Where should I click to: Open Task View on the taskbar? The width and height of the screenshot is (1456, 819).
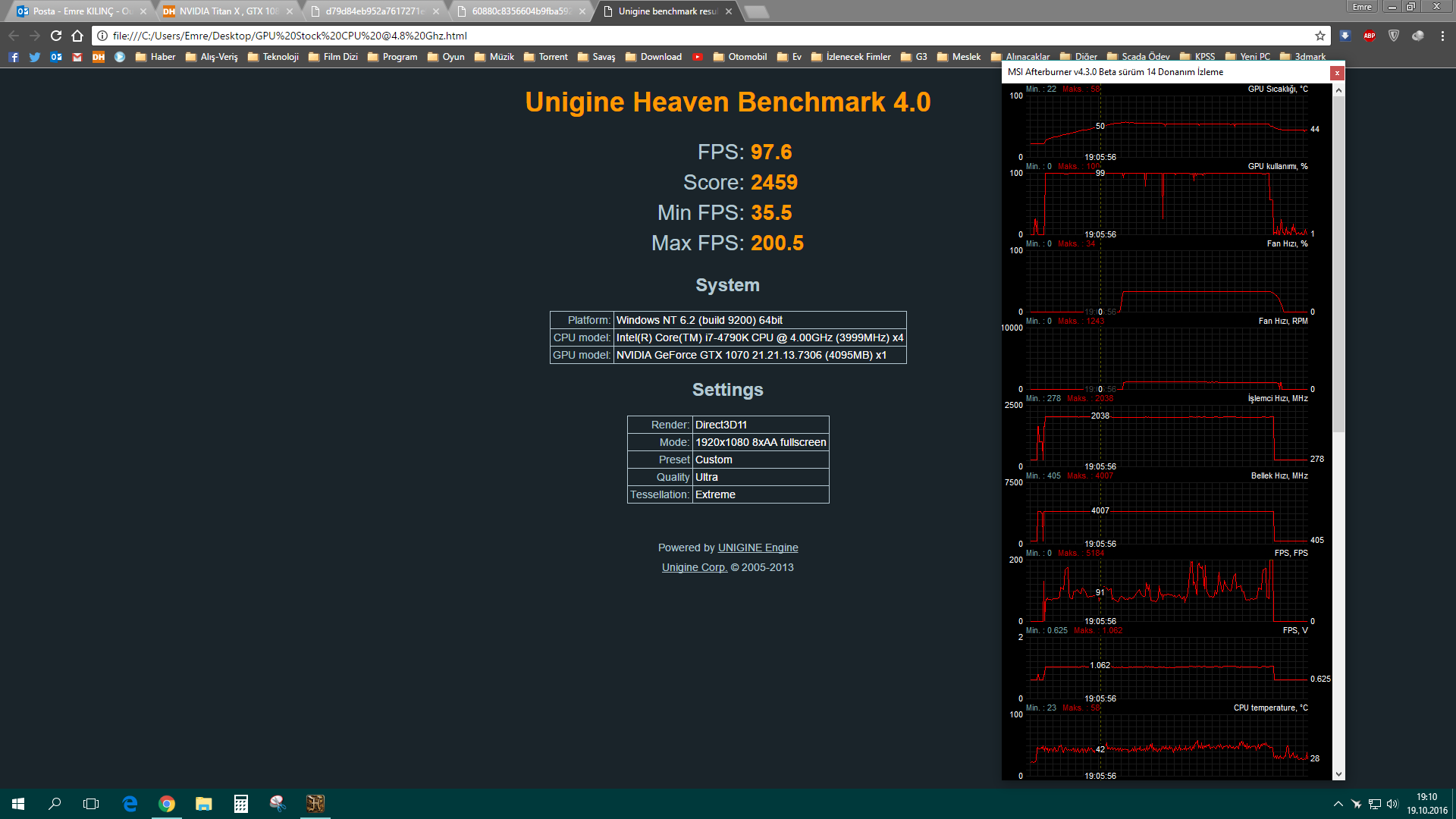coord(91,804)
